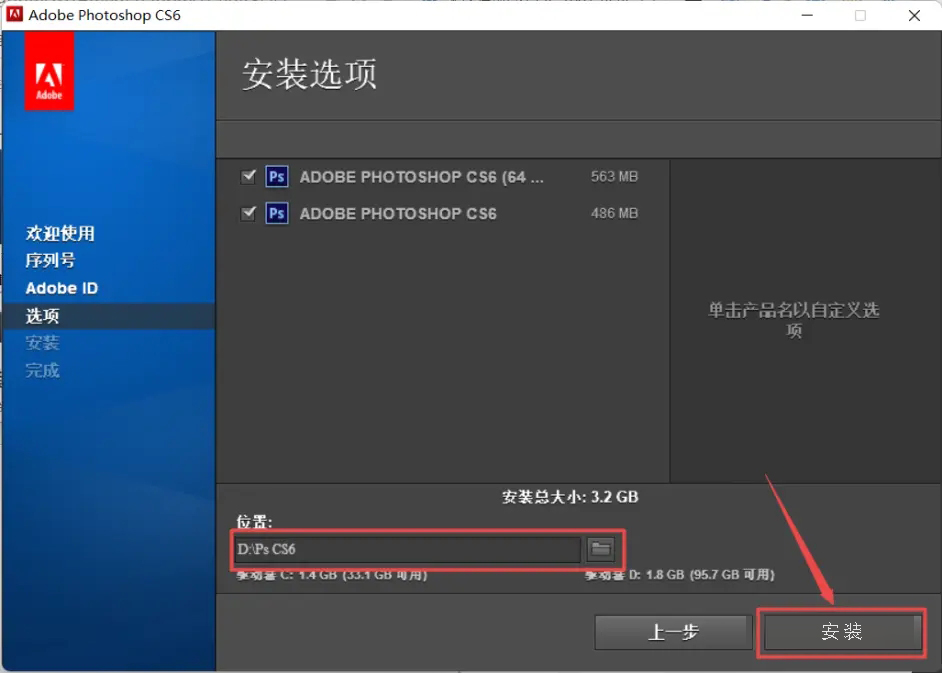Select the ADOBE PHOTOSHOP CS6 (64-bit) product name
Screen dimensions: 942x673
click(x=423, y=177)
